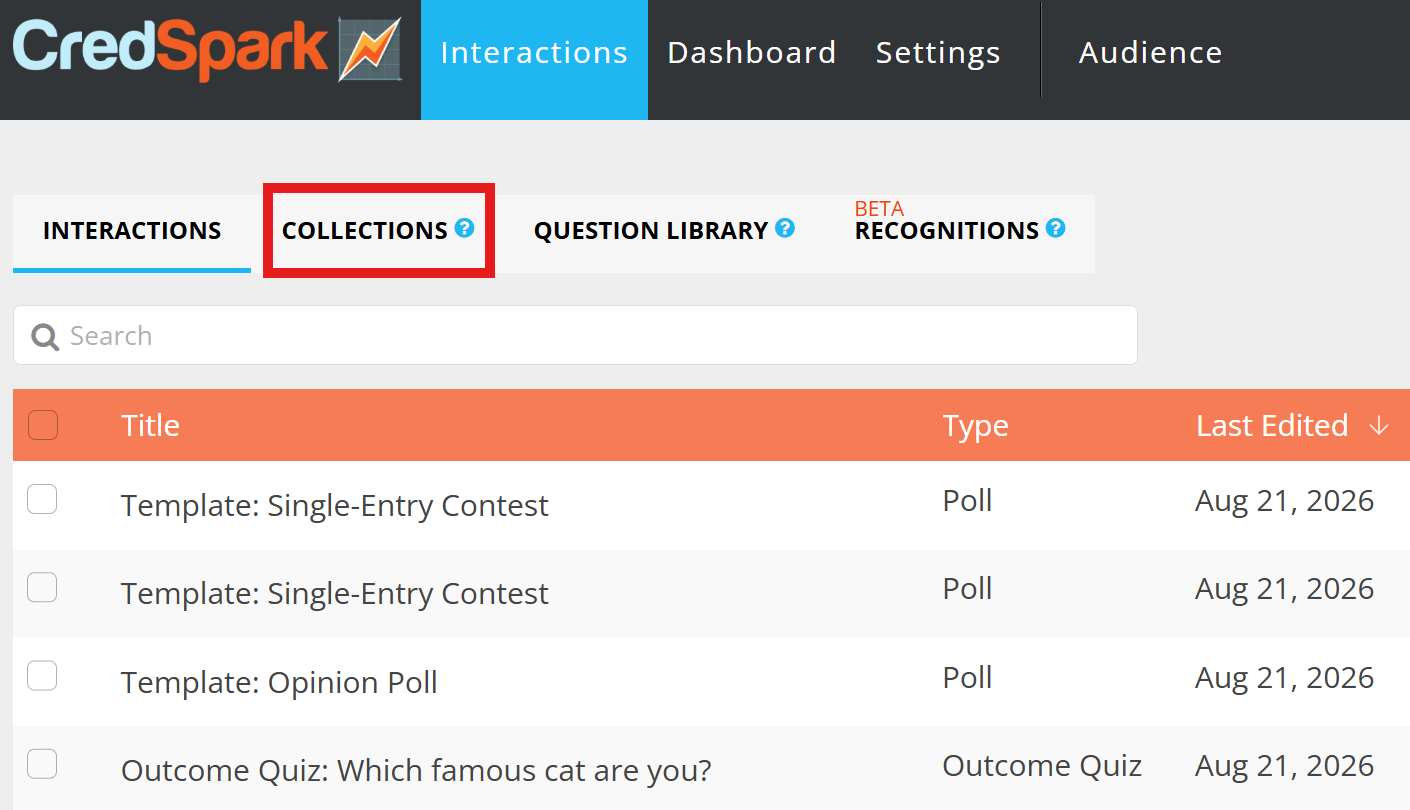Open the Question Library tab
The image size is (1410, 810).
651,231
